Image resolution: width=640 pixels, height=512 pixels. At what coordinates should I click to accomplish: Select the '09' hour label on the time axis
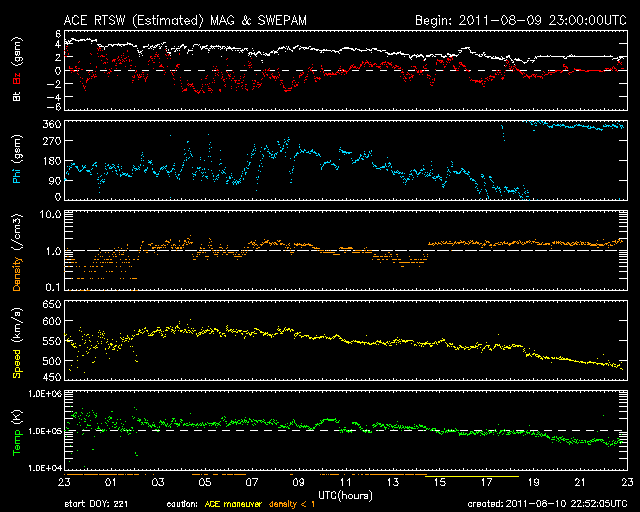(x=299, y=482)
